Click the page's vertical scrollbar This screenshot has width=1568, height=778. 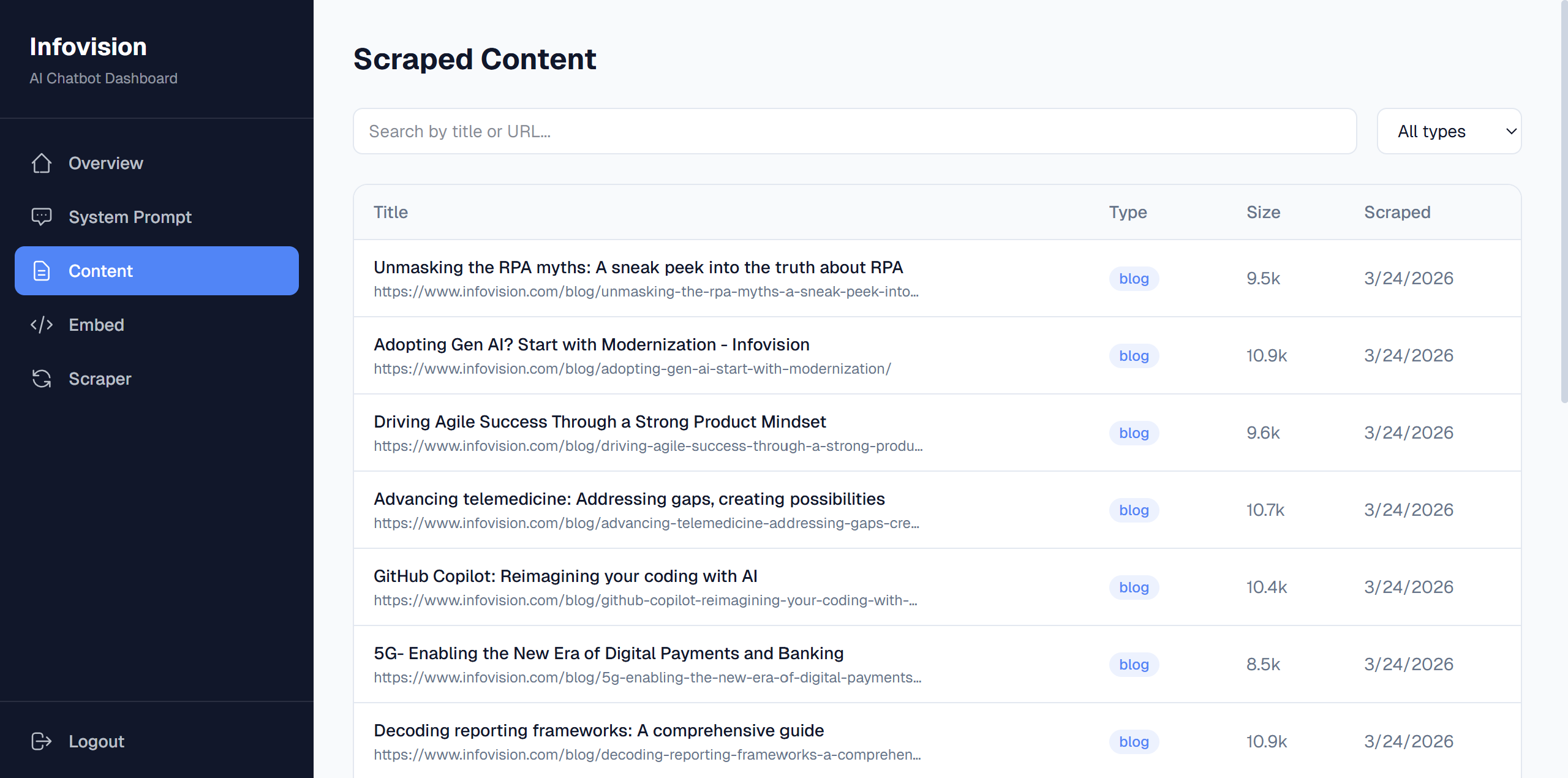1564,202
